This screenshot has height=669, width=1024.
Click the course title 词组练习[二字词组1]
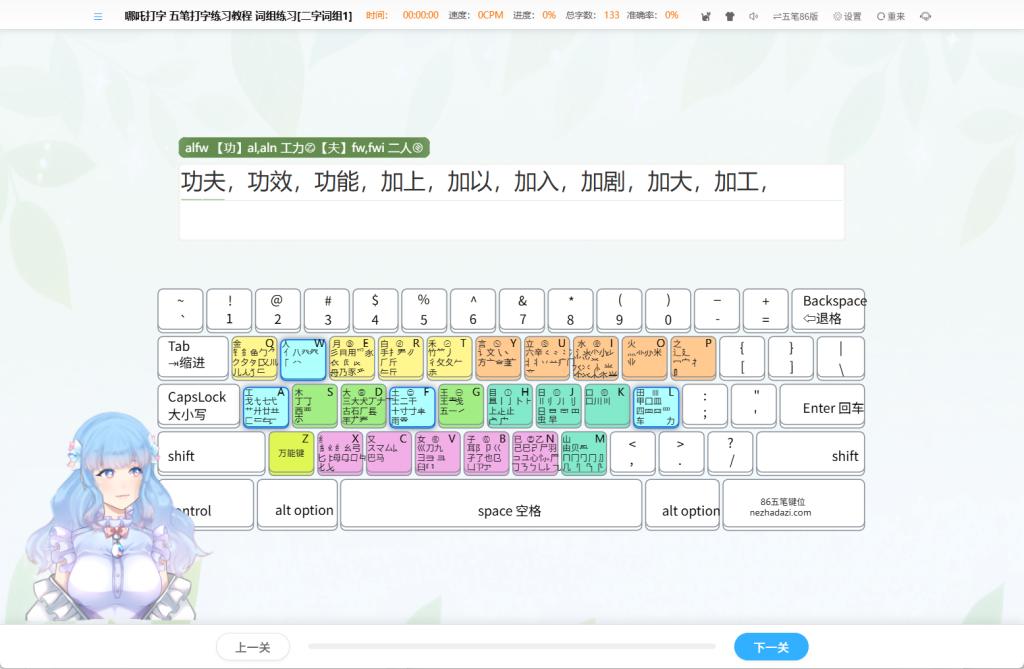(x=303, y=16)
